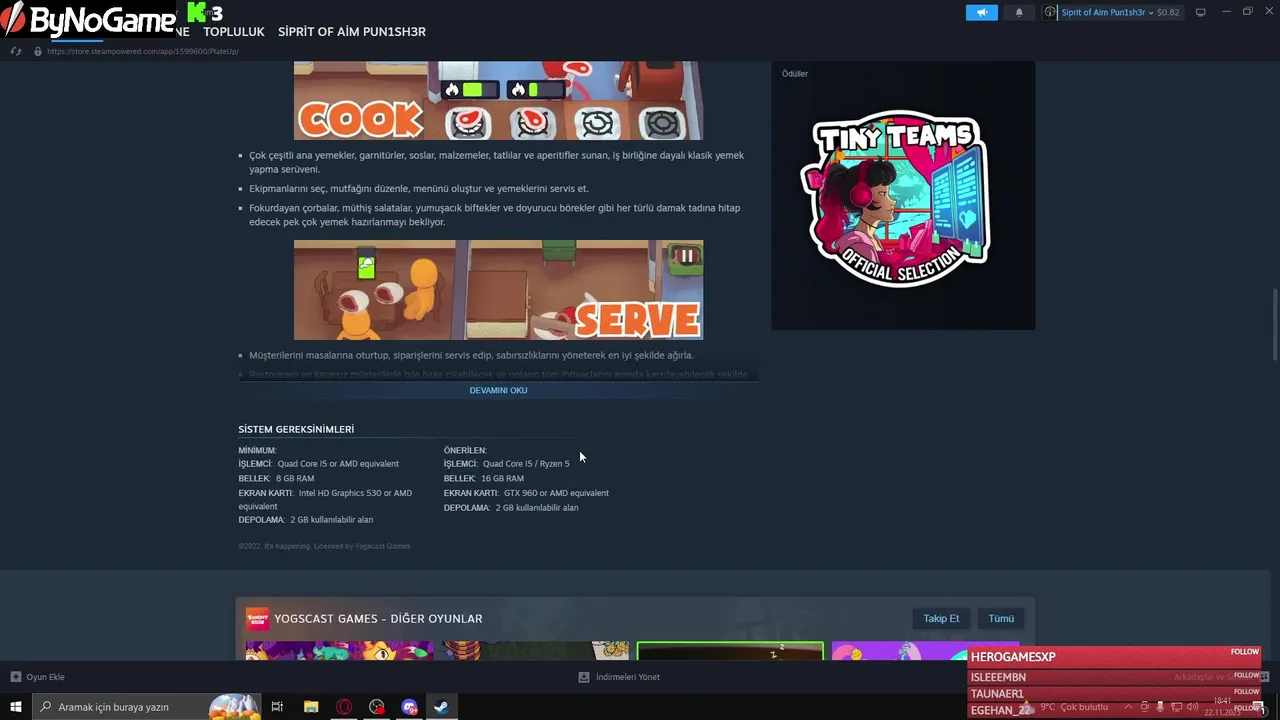This screenshot has height=720, width=1280.
Task: Open the SİPRİT OF AİM PUN1SH3R profile tab
Action: [352, 32]
